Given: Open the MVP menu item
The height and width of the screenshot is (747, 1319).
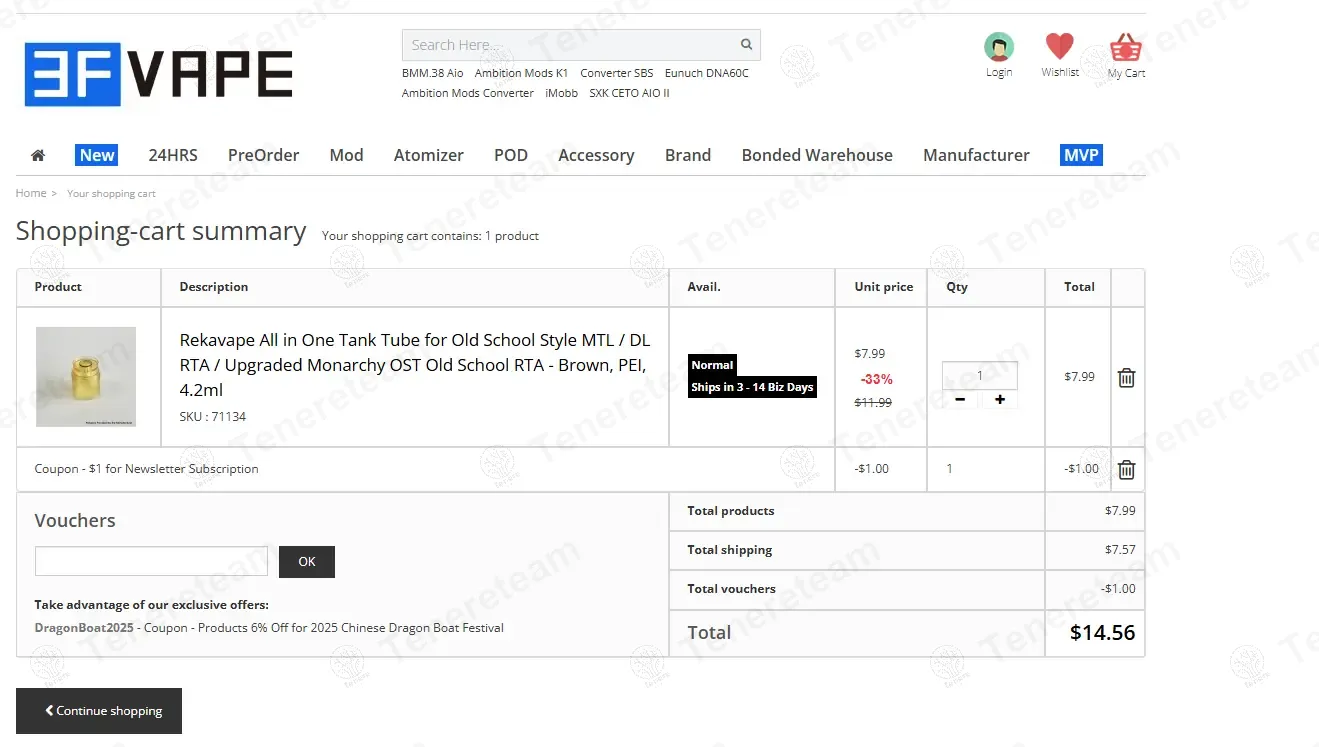Looking at the screenshot, I should click(1081, 155).
